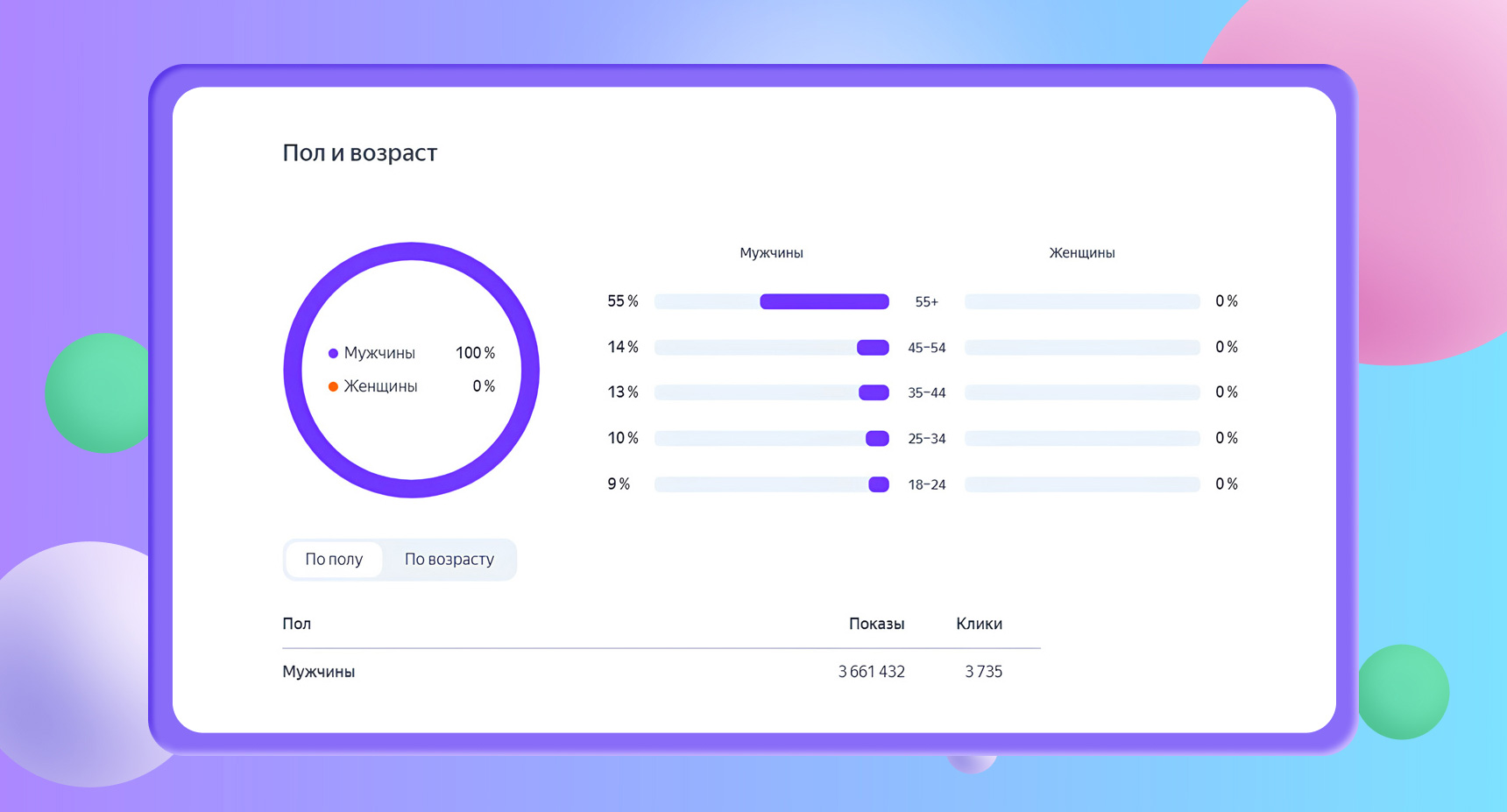Click the 45–54 women's empty bar
The height and width of the screenshot is (812, 1507).
1082,348
